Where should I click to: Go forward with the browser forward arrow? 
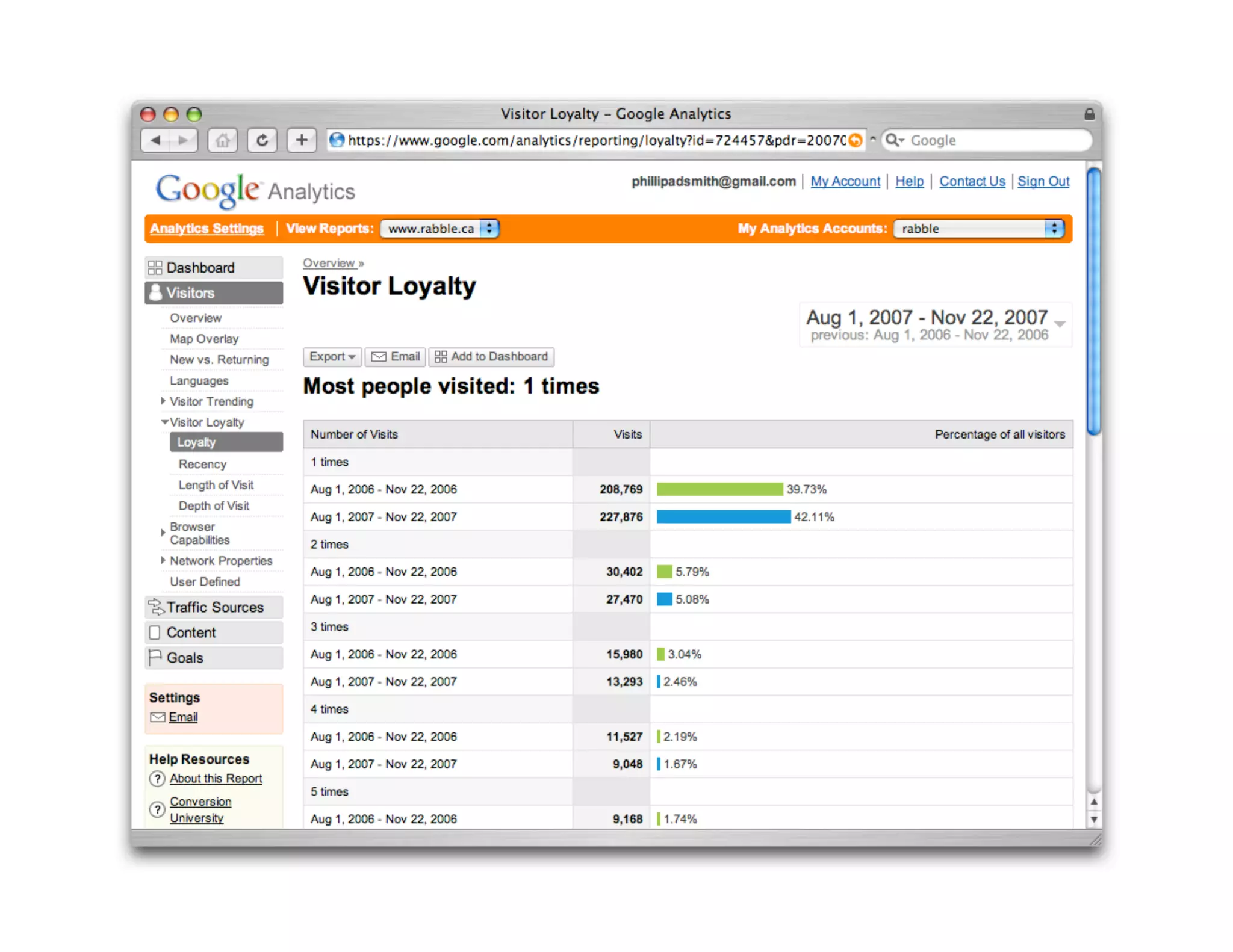pos(184,140)
